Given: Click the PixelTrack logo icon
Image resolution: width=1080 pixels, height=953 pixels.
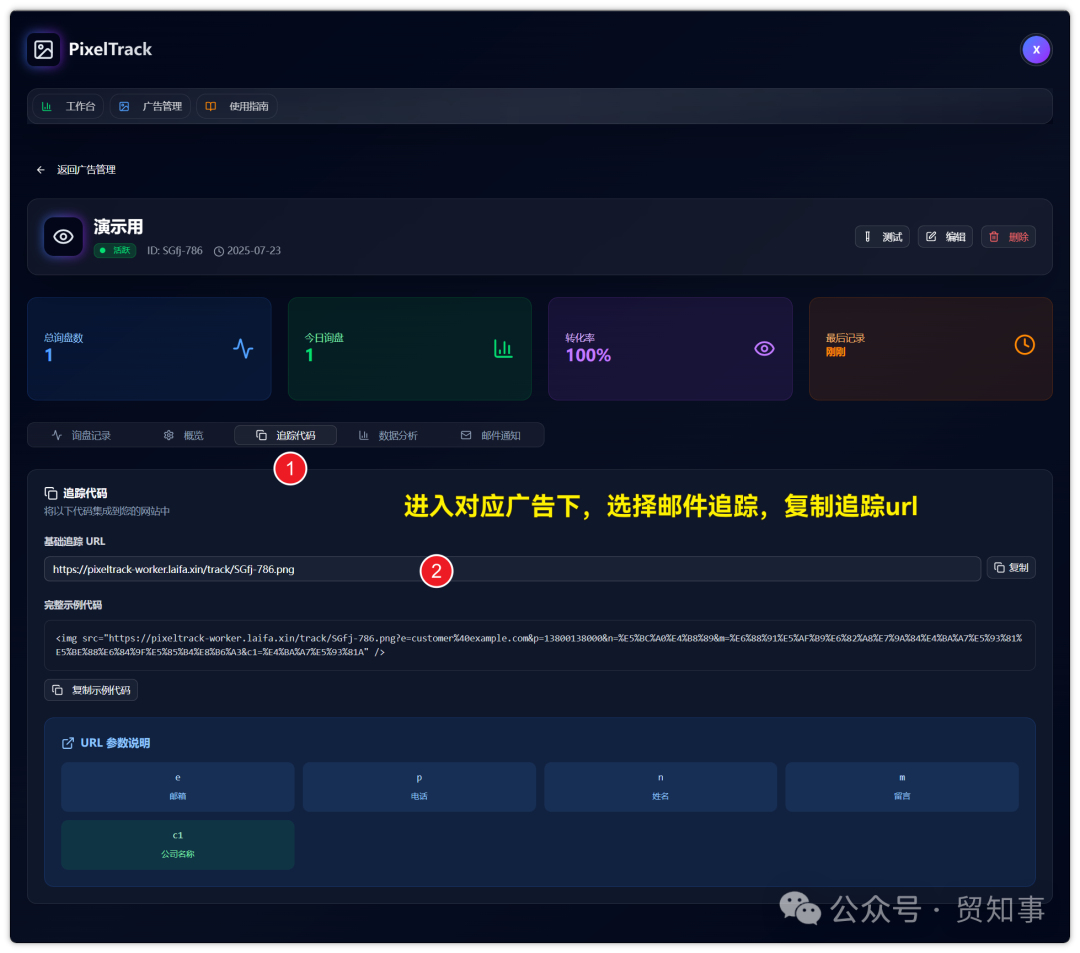Looking at the screenshot, I should (43, 50).
